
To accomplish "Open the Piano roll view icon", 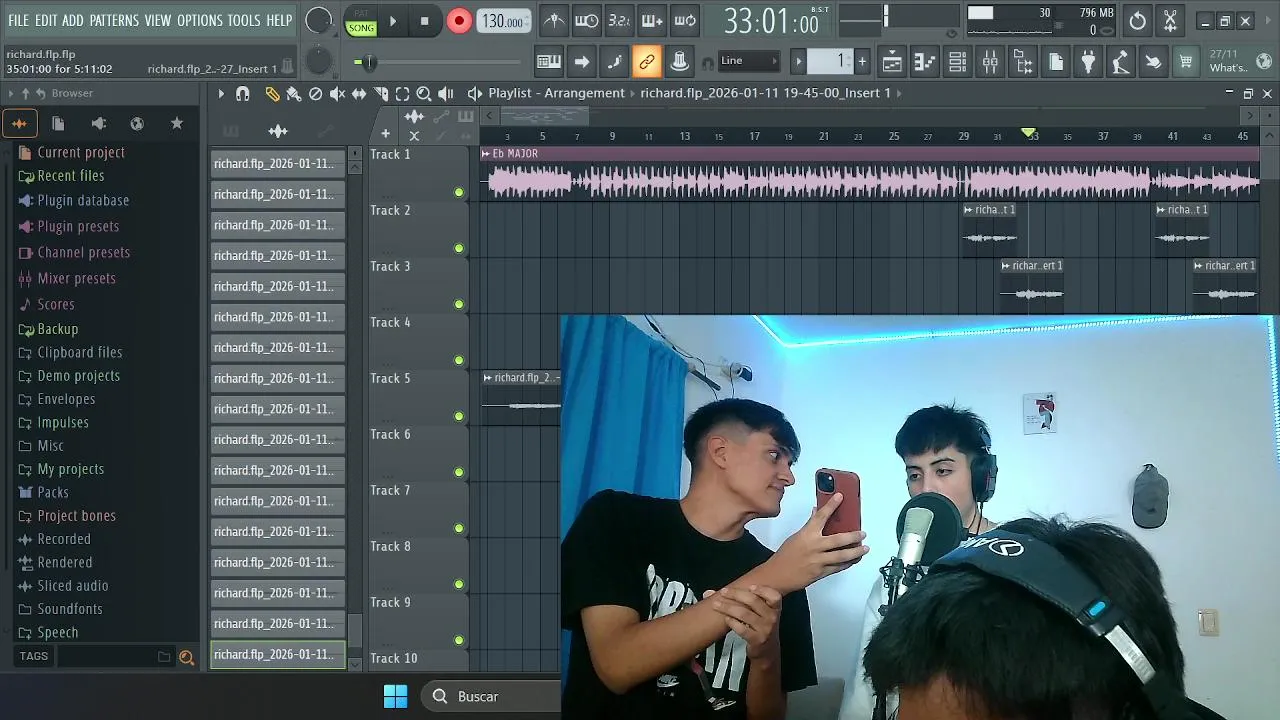I will tap(925, 62).
